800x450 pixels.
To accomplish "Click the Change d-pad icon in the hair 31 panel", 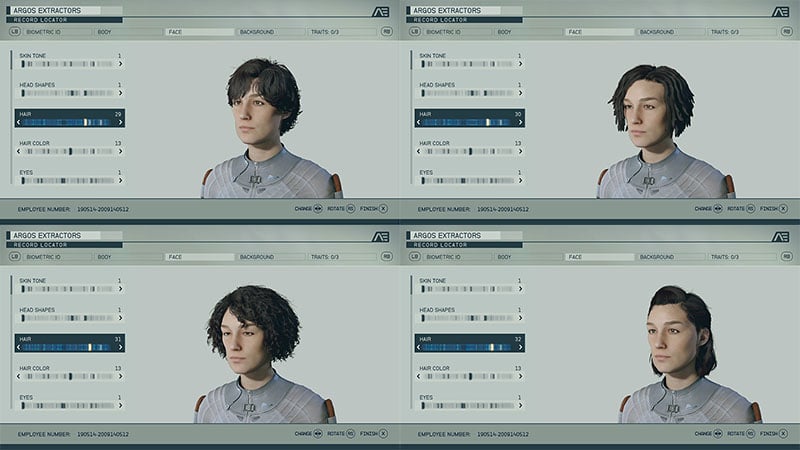I will (x=318, y=434).
